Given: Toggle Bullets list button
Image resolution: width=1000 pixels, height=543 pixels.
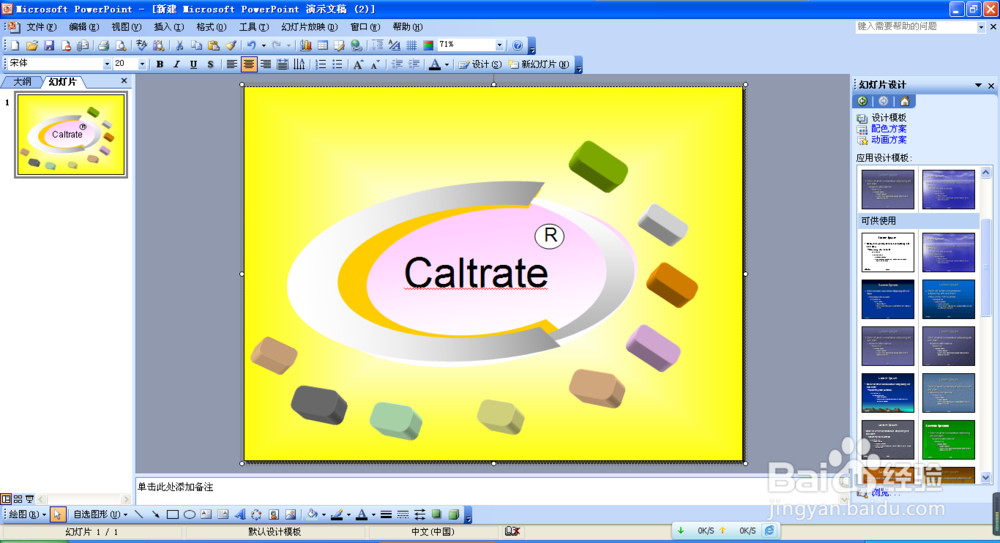Looking at the screenshot, I should click(x=337, y=64).
